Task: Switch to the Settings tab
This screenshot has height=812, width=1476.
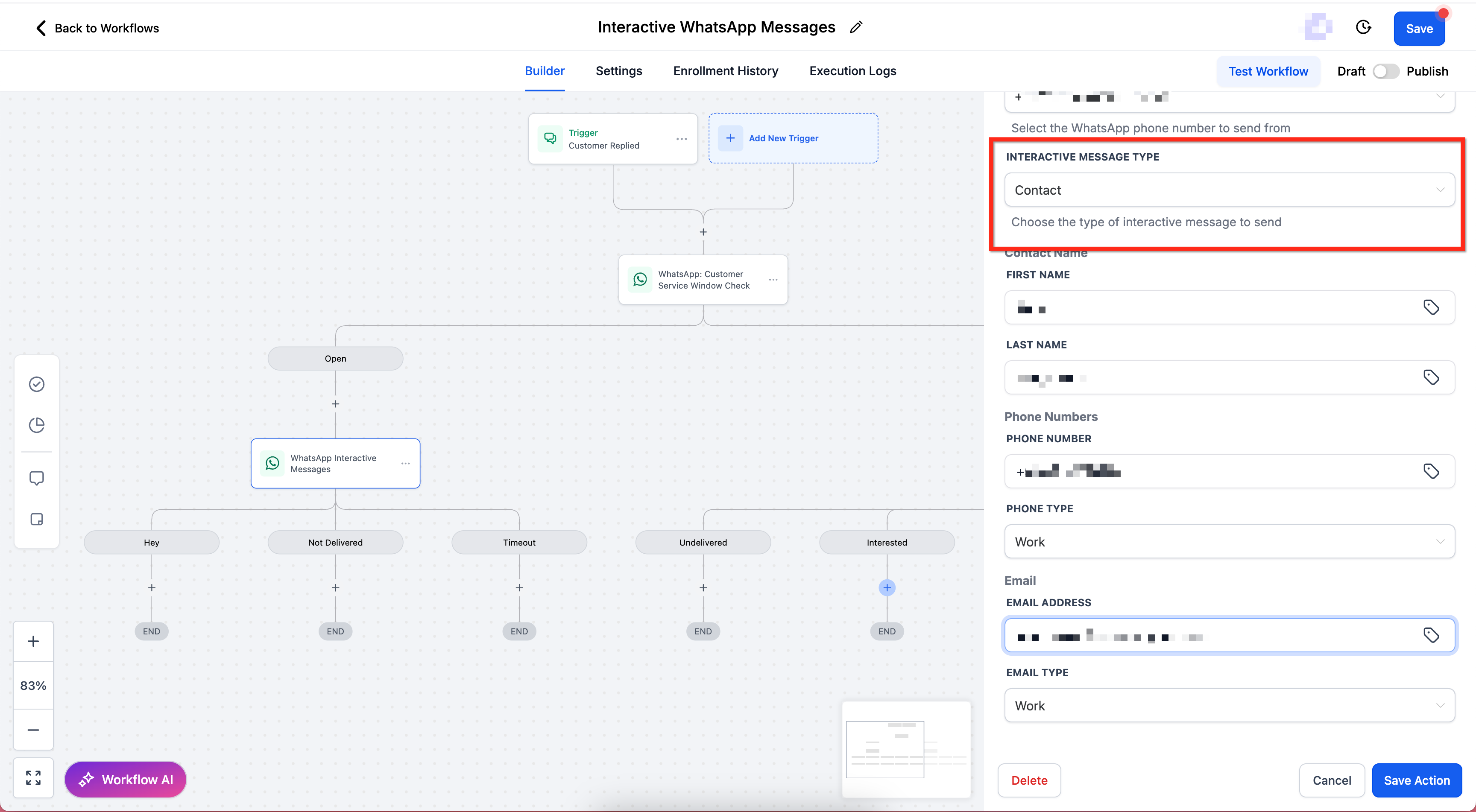Action: [618, 71]
